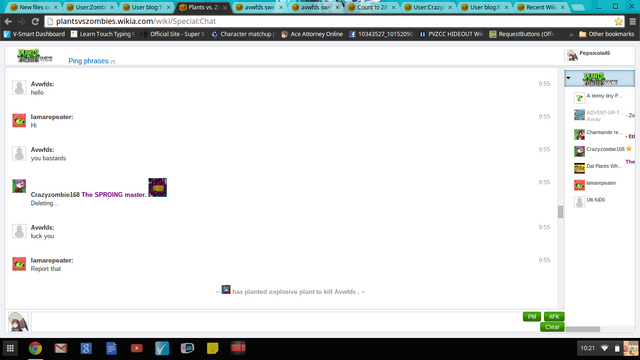Click Crazyzombie168's avatar in the chat messages
The height and width of the screenshot is (360, 640).
tap(19, 186)
